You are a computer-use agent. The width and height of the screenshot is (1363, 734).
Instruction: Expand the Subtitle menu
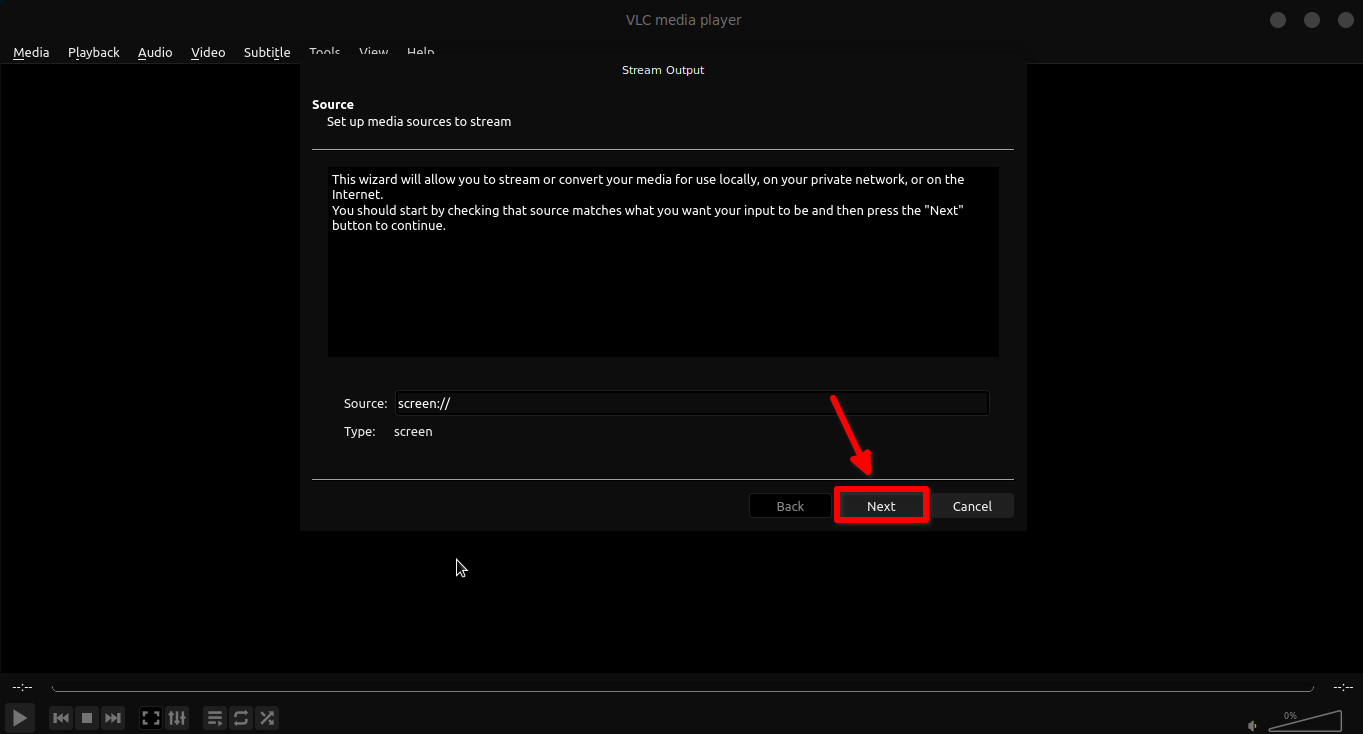point(267,52)
